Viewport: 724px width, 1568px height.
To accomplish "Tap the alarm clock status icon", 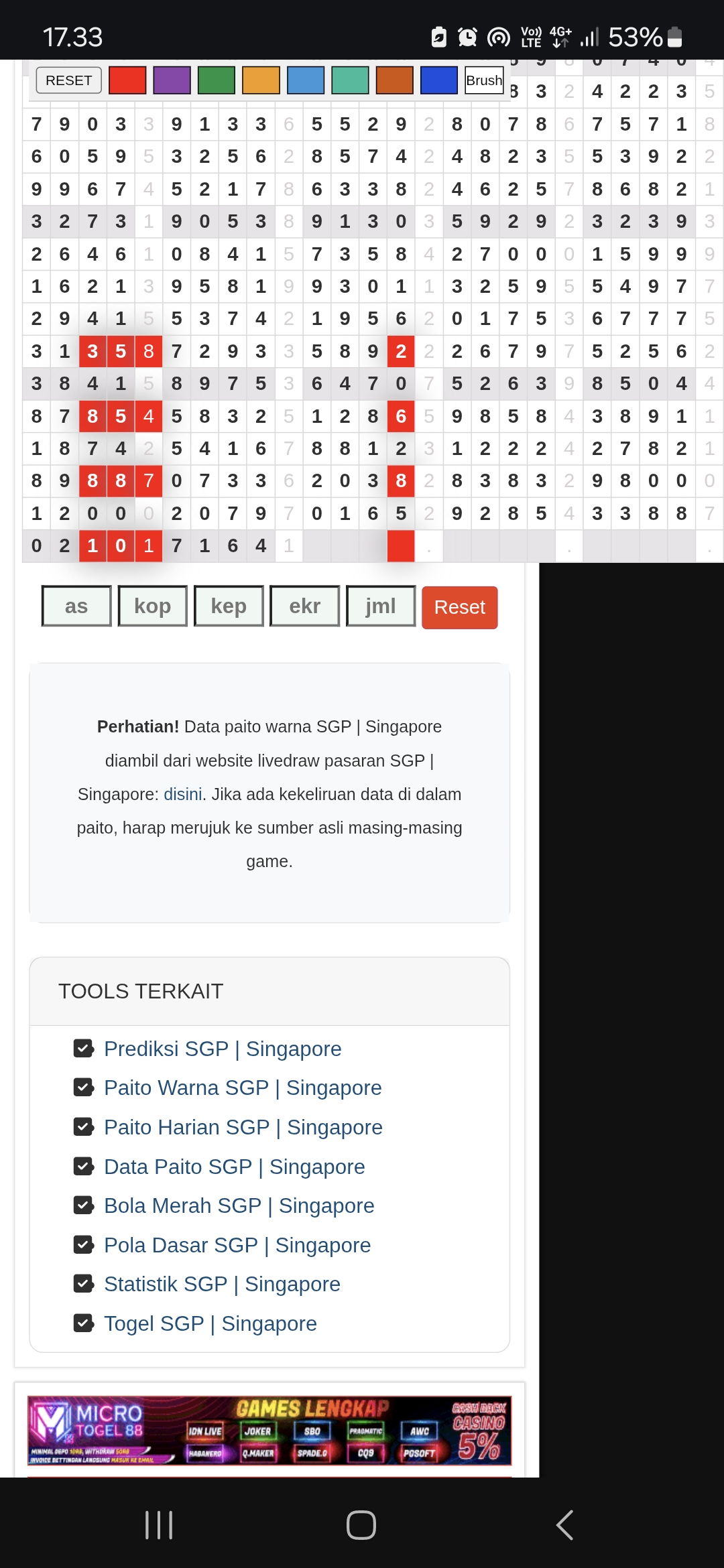I will (467, 37).
